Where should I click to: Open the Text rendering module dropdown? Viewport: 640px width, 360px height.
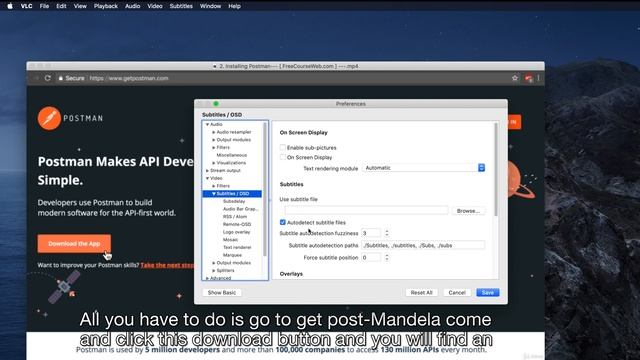[x=424, y=168]
